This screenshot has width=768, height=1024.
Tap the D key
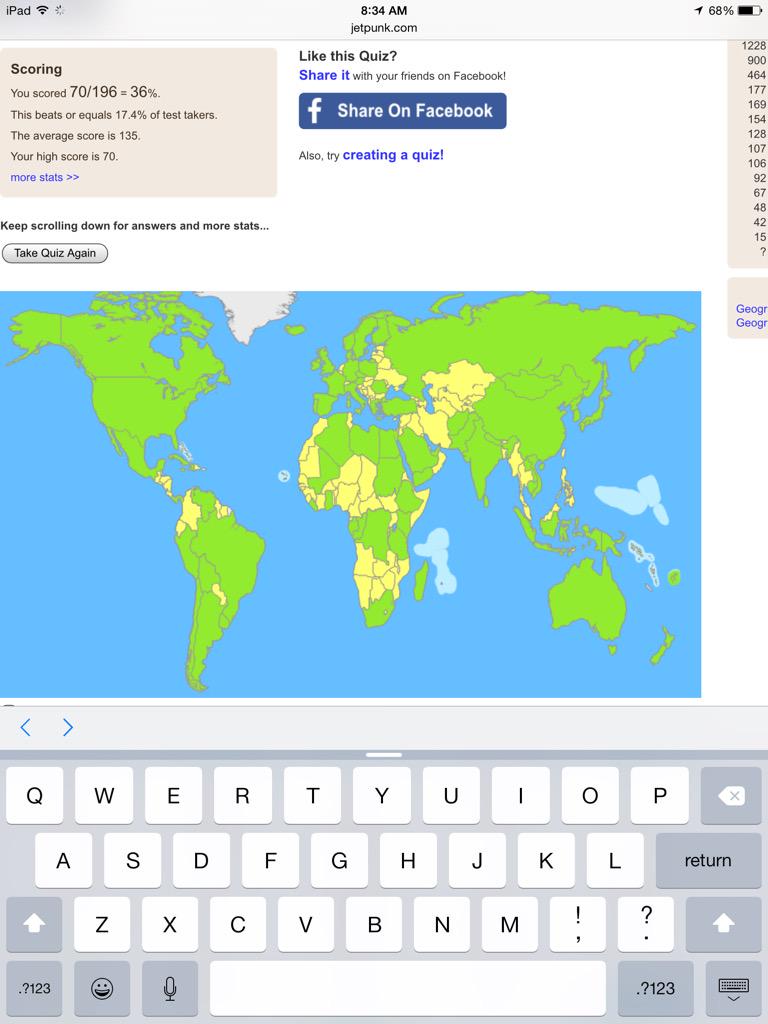pyautogui.click(x=201, y=860)
